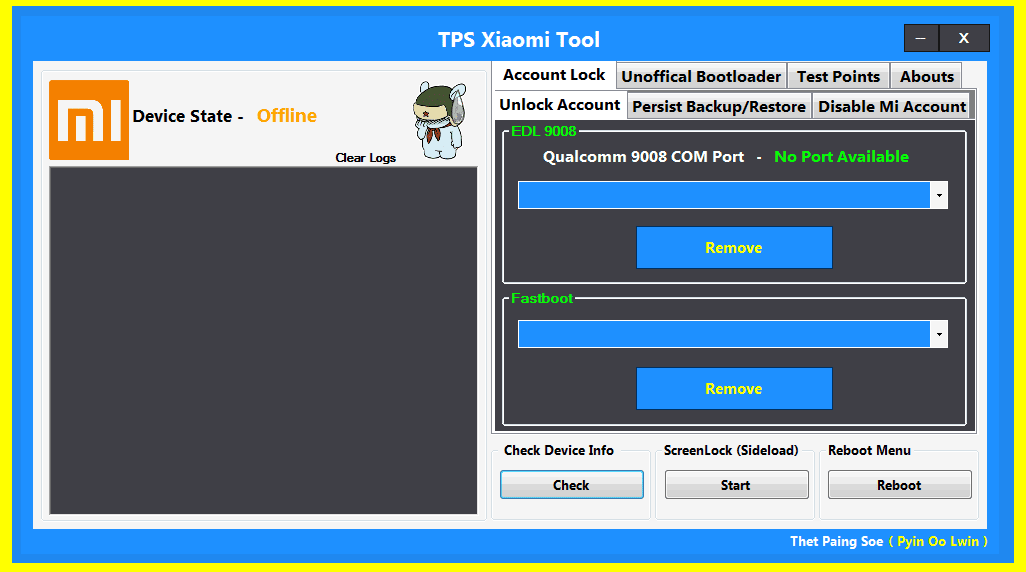Viewport: 1026px width, 572px height.
Task: Clear the logs with Clear Logs
Action: click(x=365, y=158)
